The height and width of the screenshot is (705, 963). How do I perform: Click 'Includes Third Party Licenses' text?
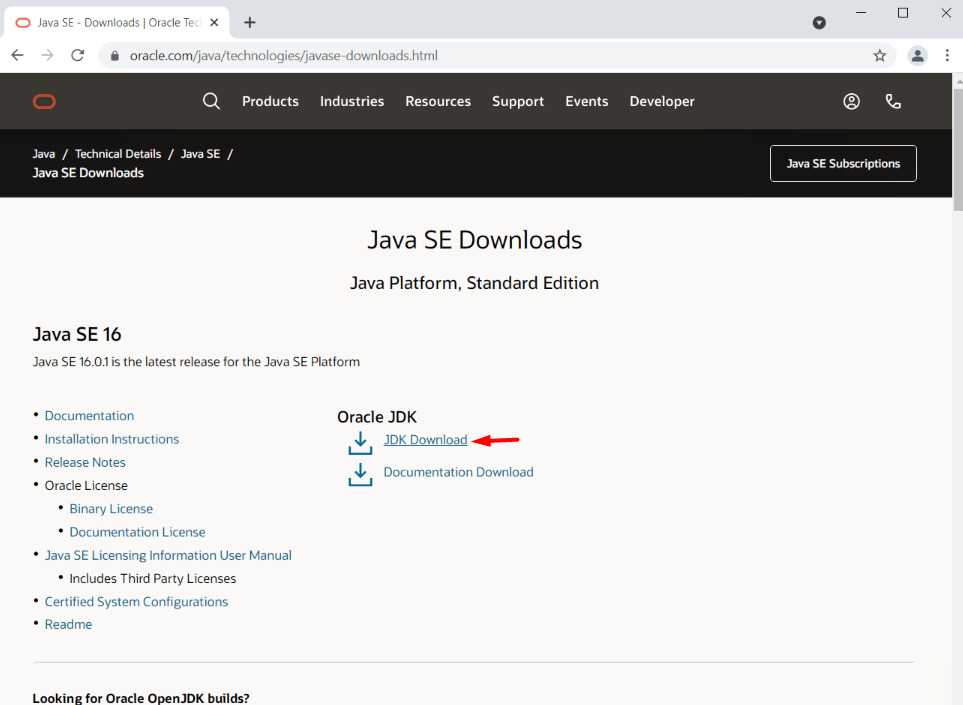(x=152, y=578)
